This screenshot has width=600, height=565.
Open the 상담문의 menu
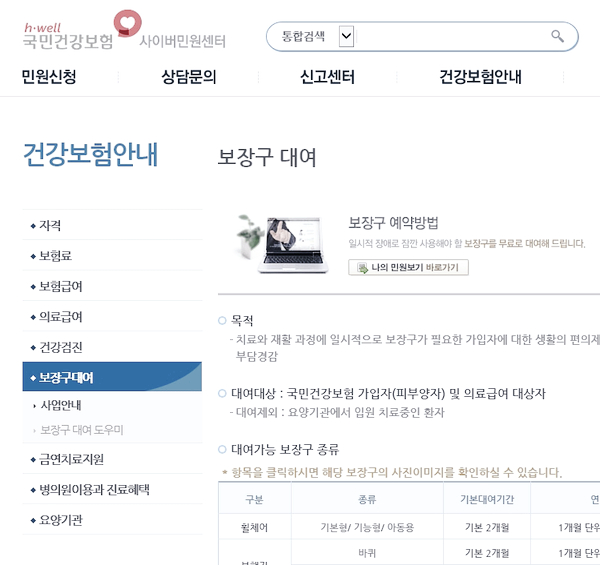[189, 77]
